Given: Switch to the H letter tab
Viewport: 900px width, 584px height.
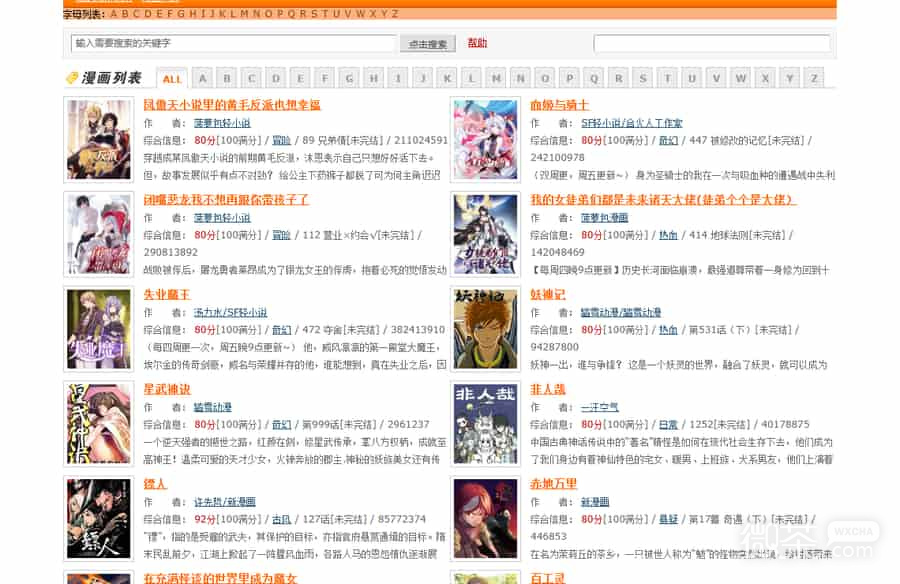Looking at the screenshot, I should click(x=374, y=78).
